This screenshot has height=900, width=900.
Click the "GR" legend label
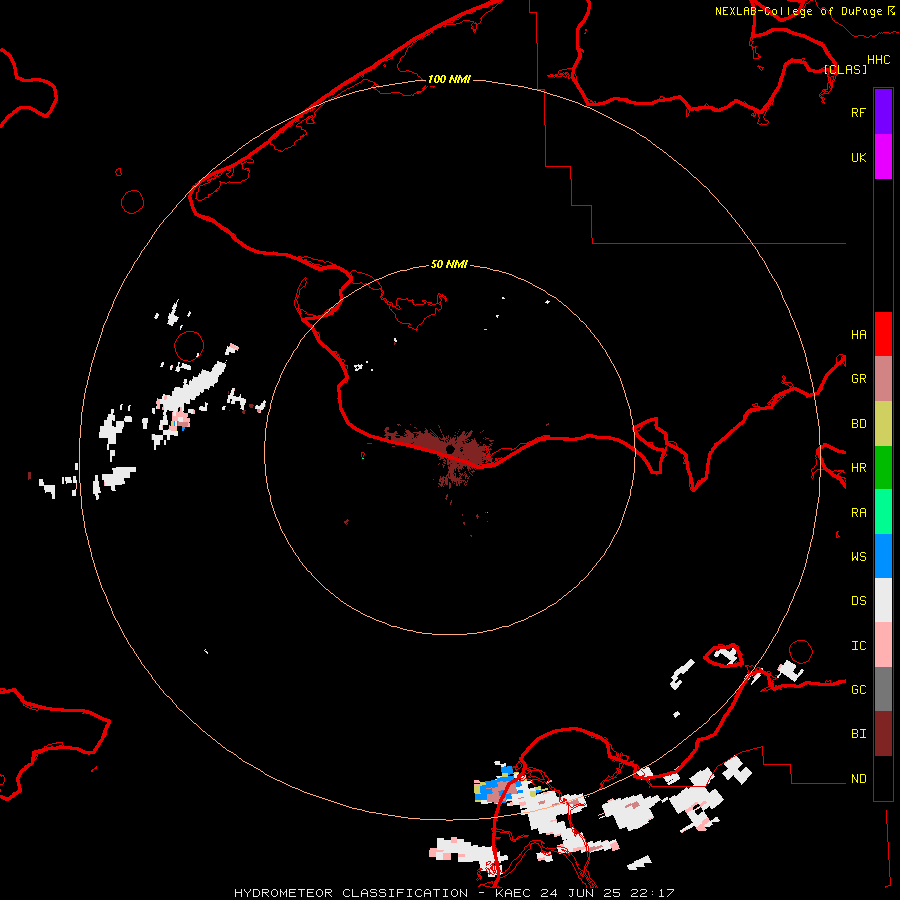pos(858,379)
